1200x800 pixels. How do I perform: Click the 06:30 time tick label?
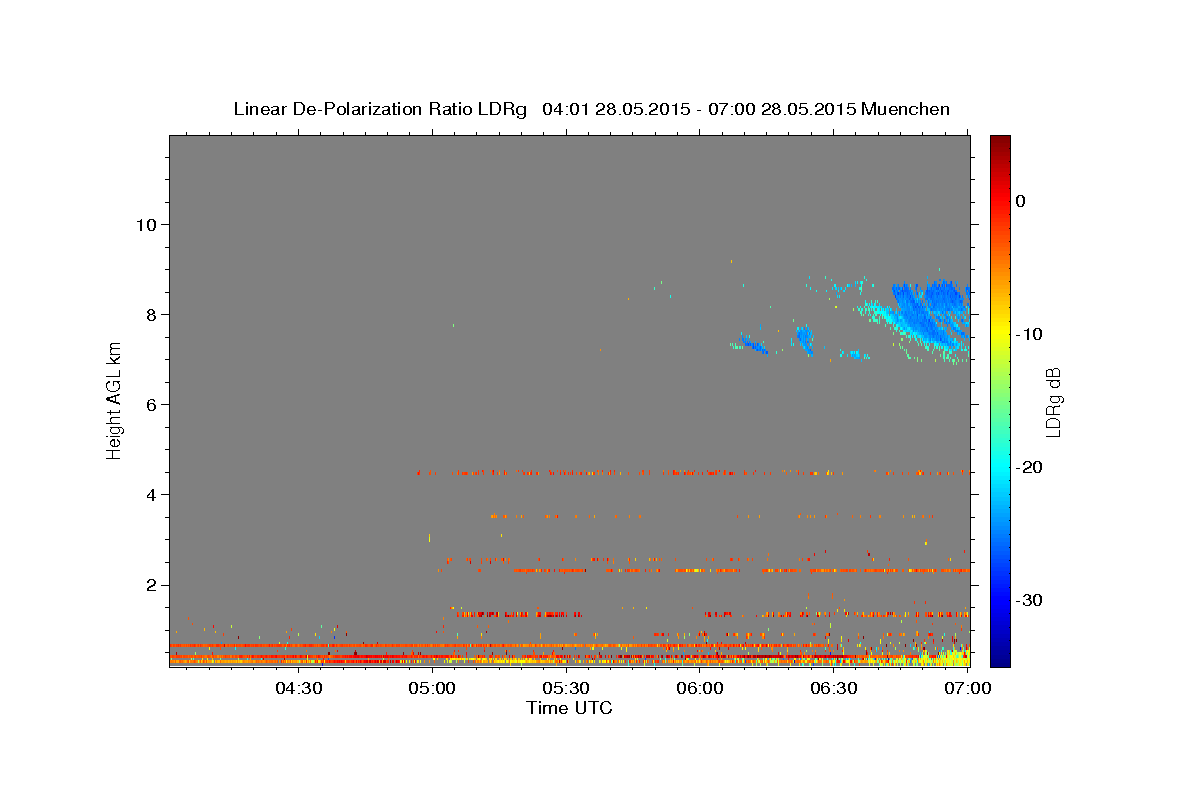pyautogui.click(x=834, y=688)
